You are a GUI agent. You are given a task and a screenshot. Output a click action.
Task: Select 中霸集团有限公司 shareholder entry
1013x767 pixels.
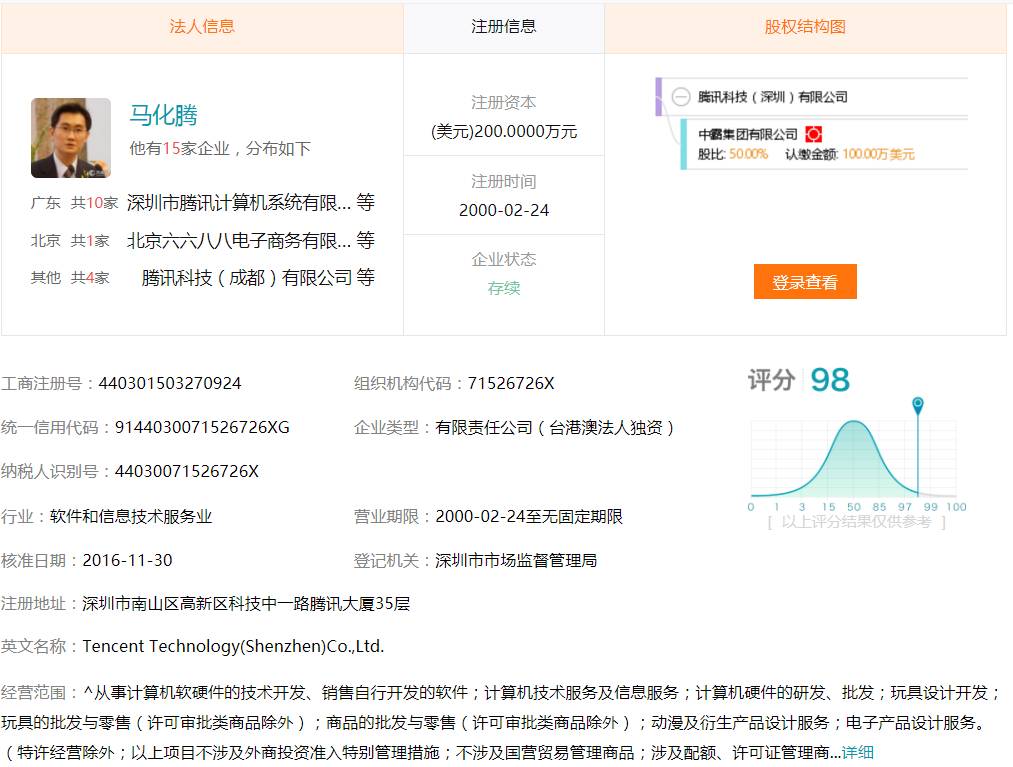[x=747, y=134]
